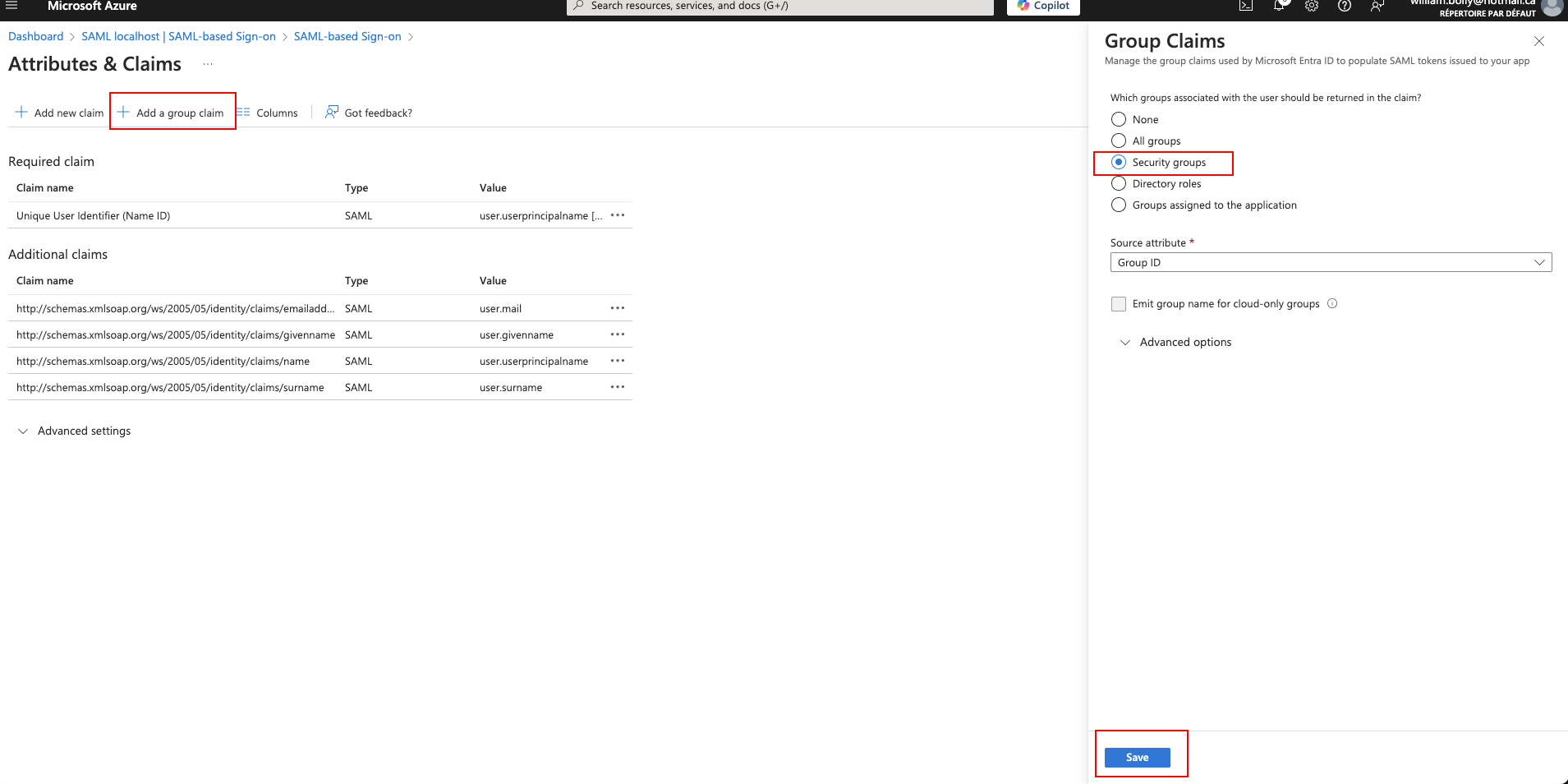Open the Columns toolbar option
1568x784 pixels.
pos(269,113)
